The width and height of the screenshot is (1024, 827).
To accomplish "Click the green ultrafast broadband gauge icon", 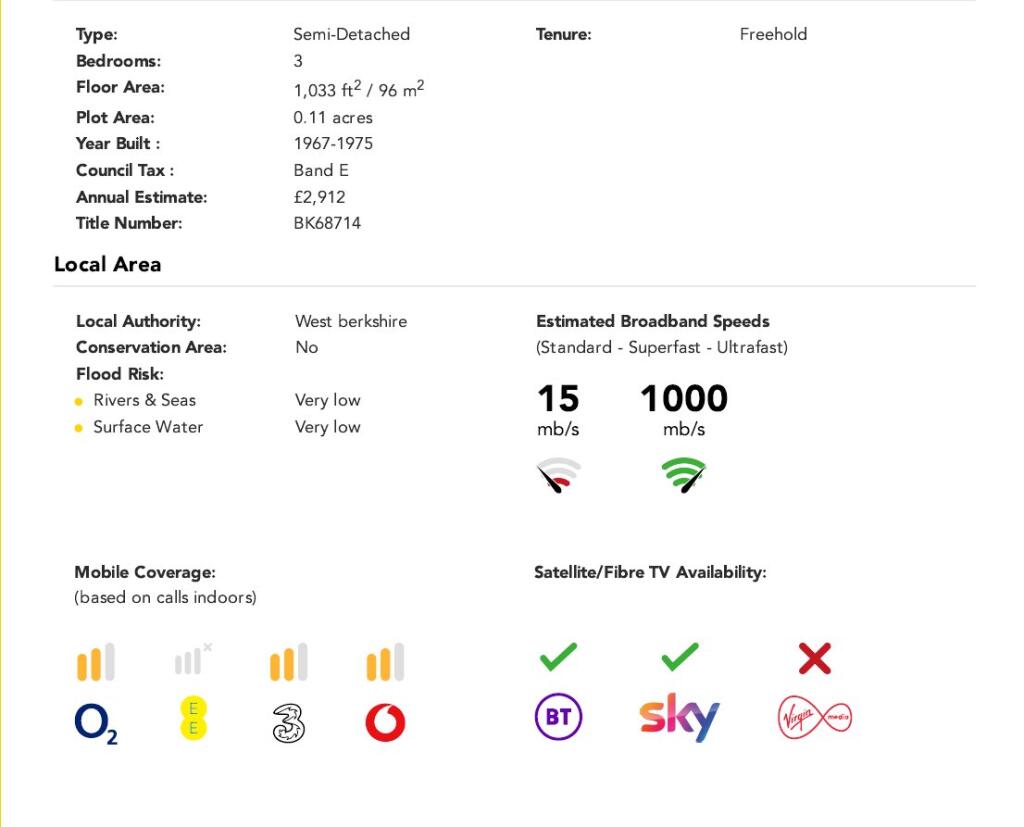I will (683, 475).
